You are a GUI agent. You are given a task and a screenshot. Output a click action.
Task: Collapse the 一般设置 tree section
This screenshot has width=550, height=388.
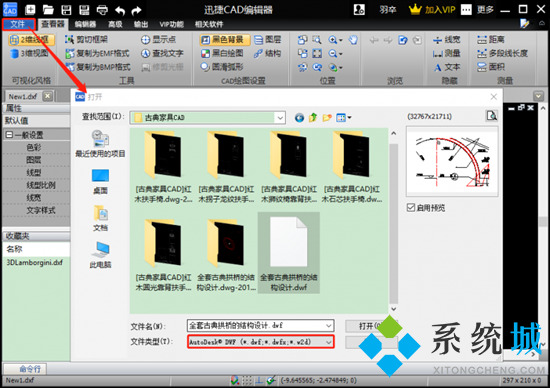point(9,135)
